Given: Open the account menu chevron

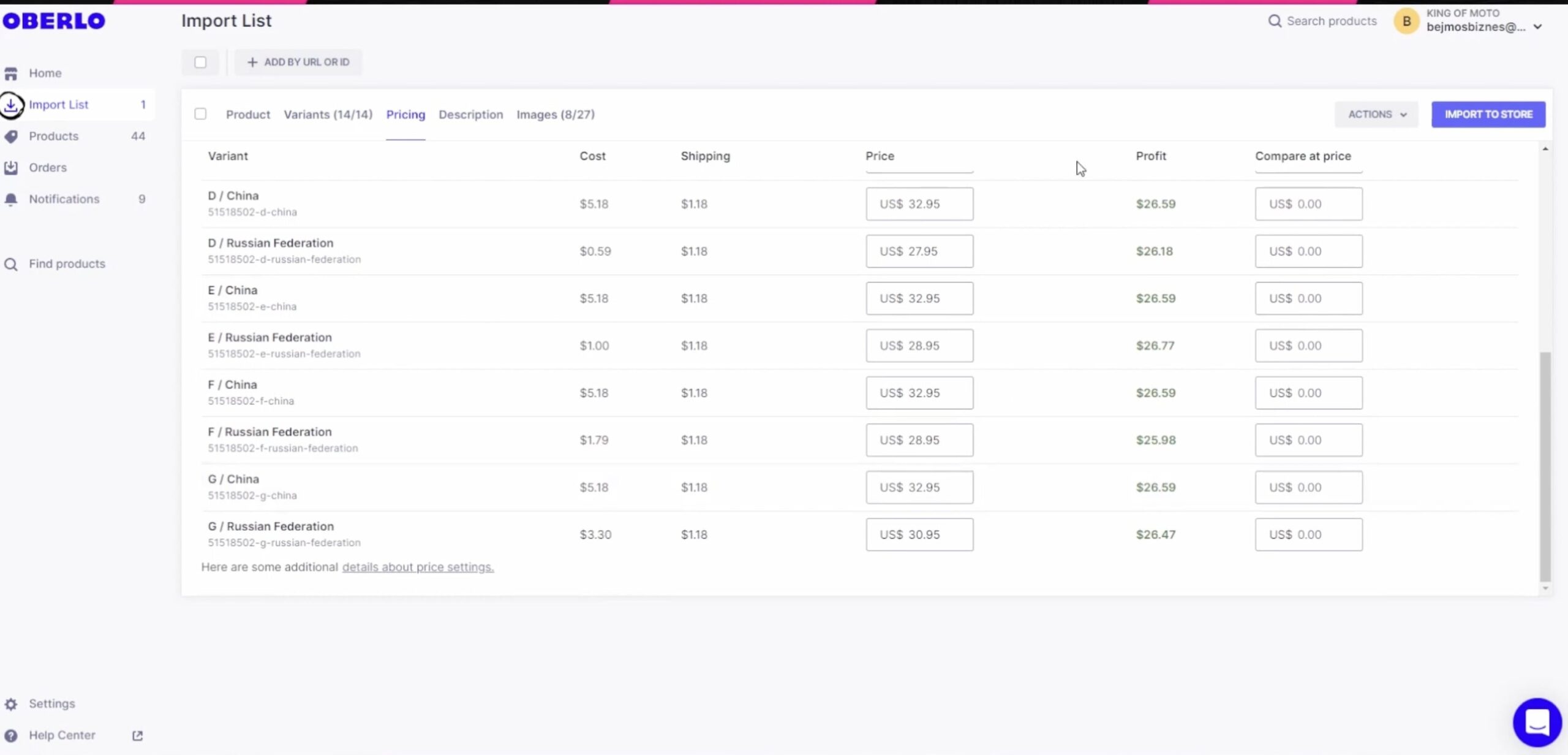Looking at the screenshot, I should pos(1537,27).
